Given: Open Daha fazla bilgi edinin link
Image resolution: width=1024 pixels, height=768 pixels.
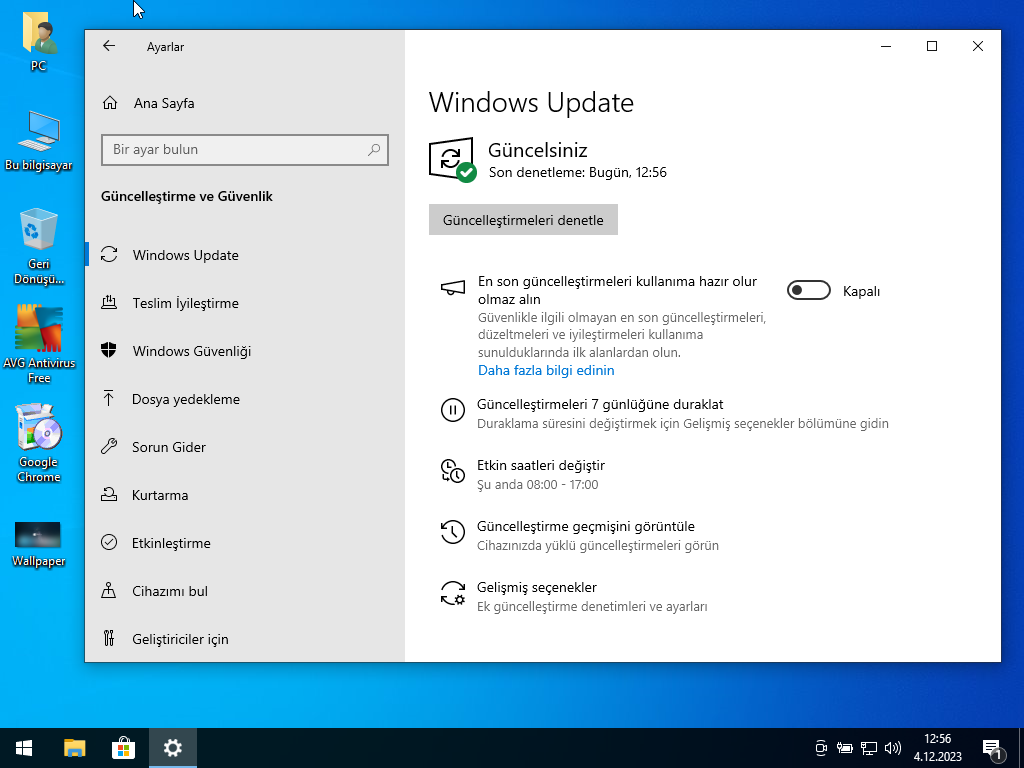Looking at the screenshot, I should coord(546,370).
